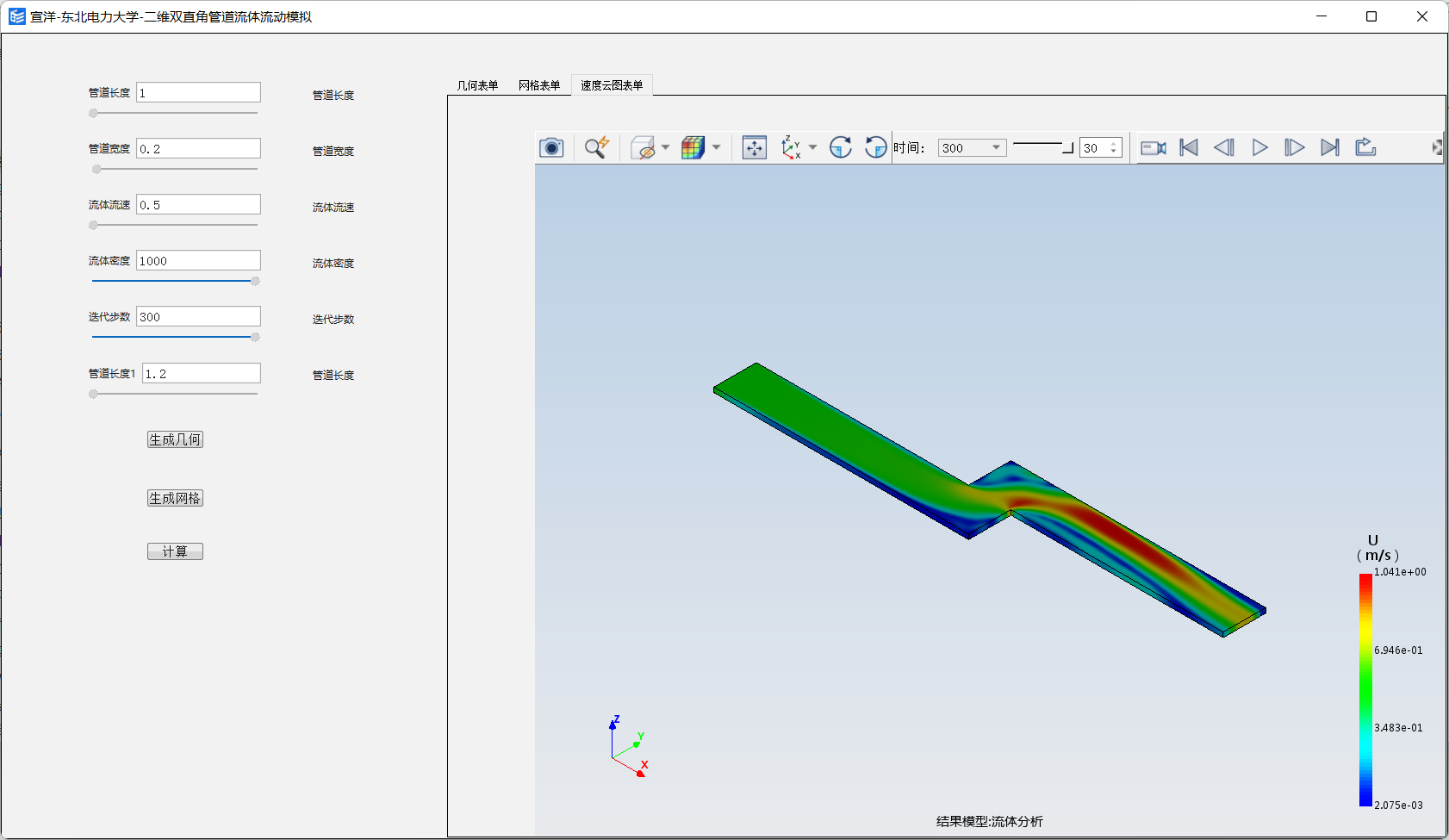
Task: Click the 计算 button
Action: point(175,551)
